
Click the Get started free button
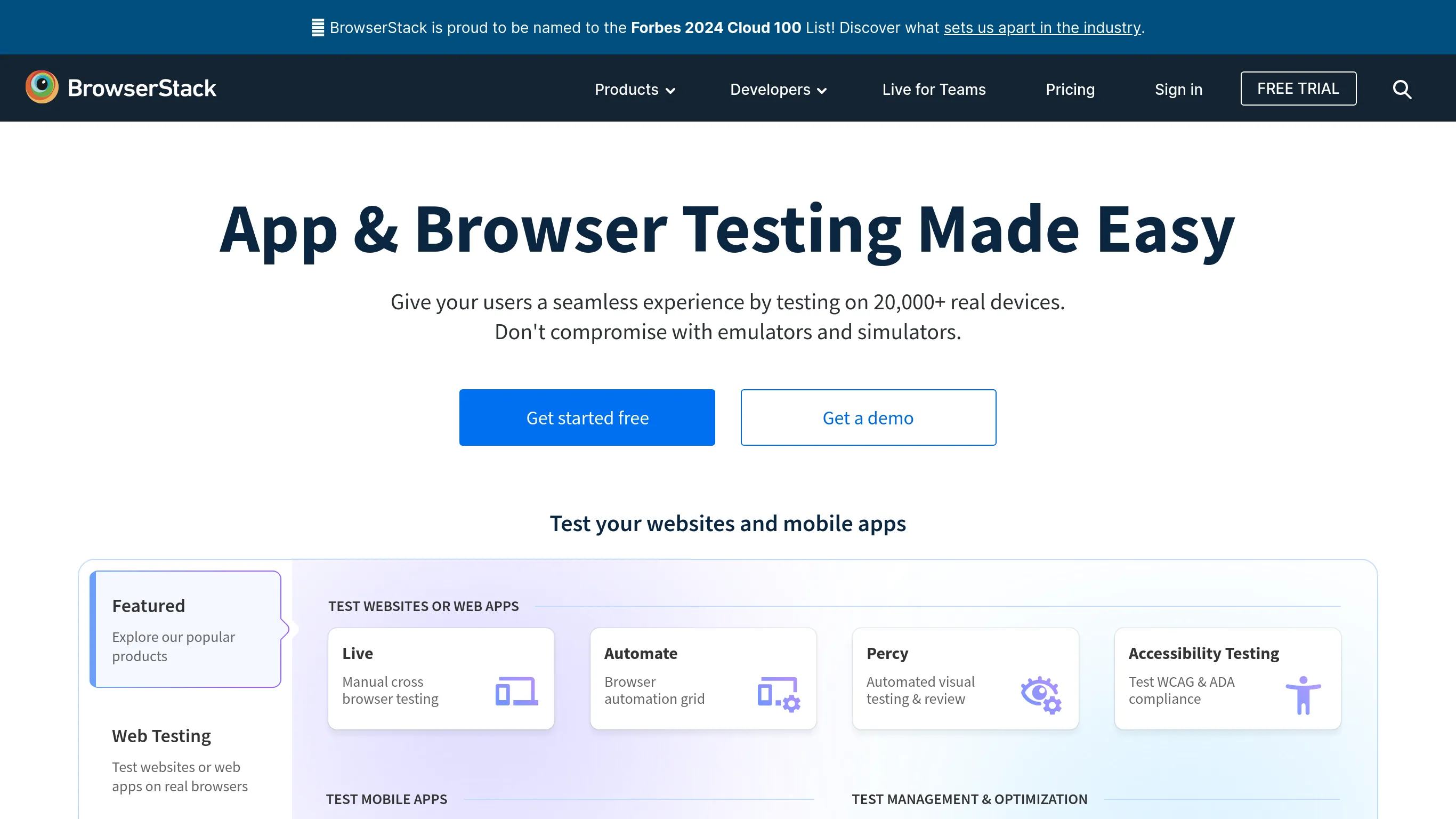(x=587, y=417)
